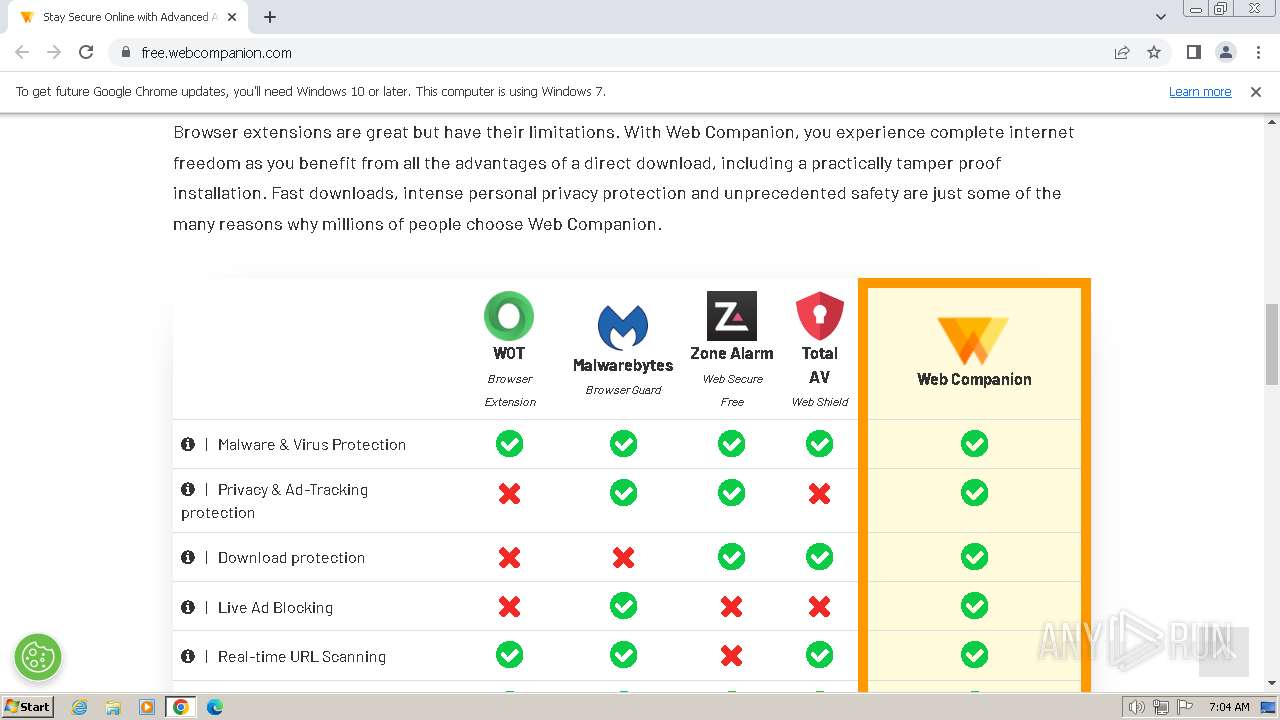Open Chrome three-dot menu
The image size is (1280, 720).
1258,53
